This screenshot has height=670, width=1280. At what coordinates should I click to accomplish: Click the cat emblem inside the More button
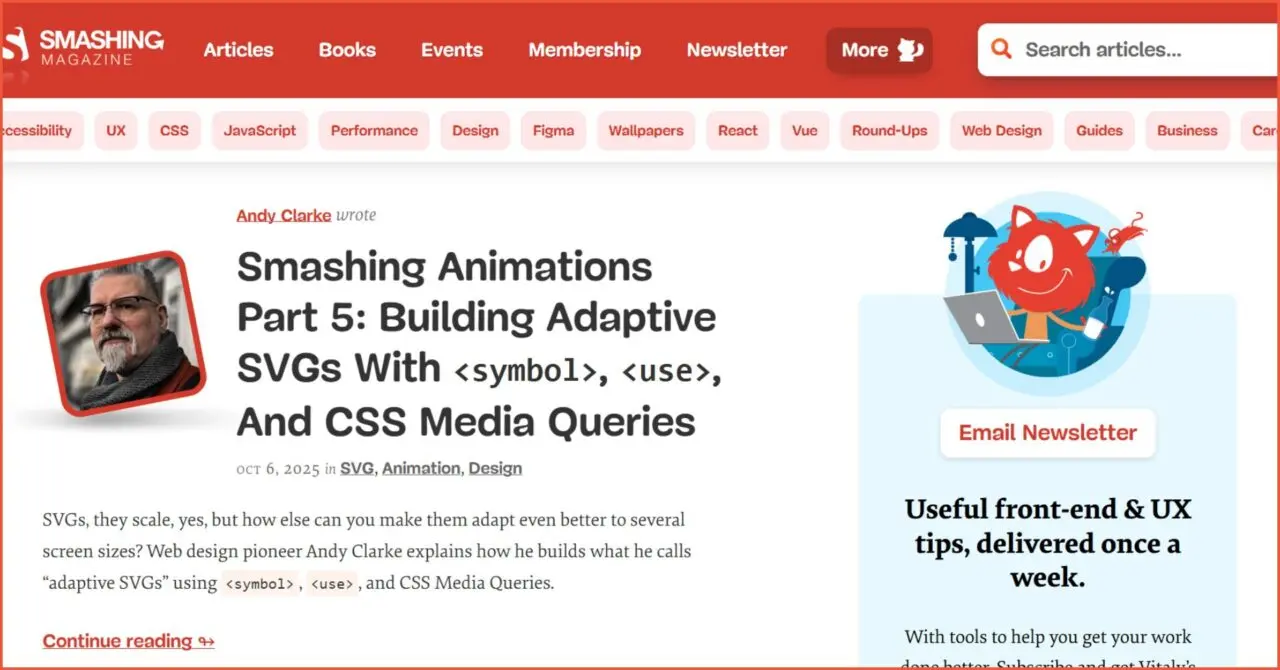[x=912, y=49]
